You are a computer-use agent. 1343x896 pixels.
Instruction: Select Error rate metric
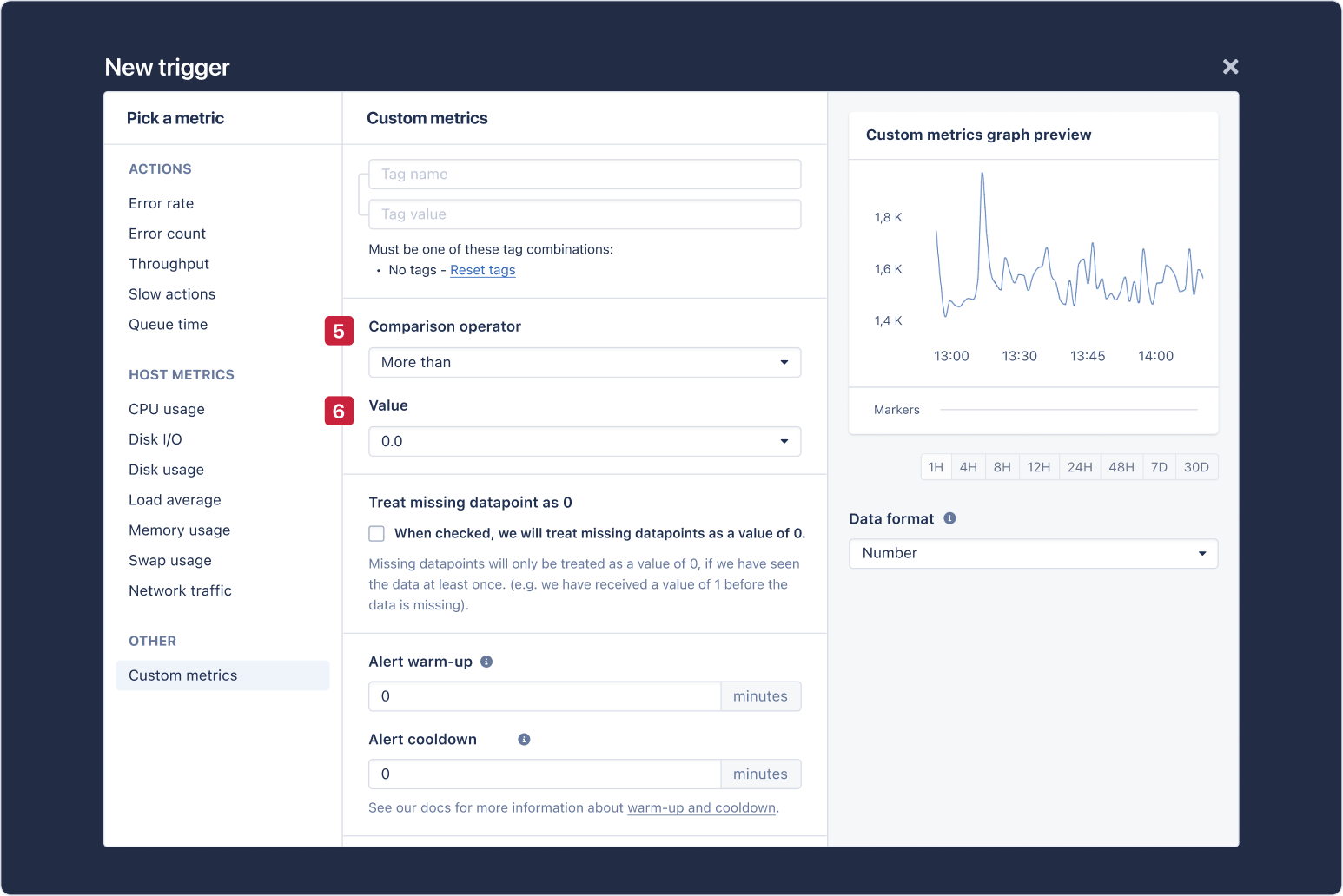[162, 203]
